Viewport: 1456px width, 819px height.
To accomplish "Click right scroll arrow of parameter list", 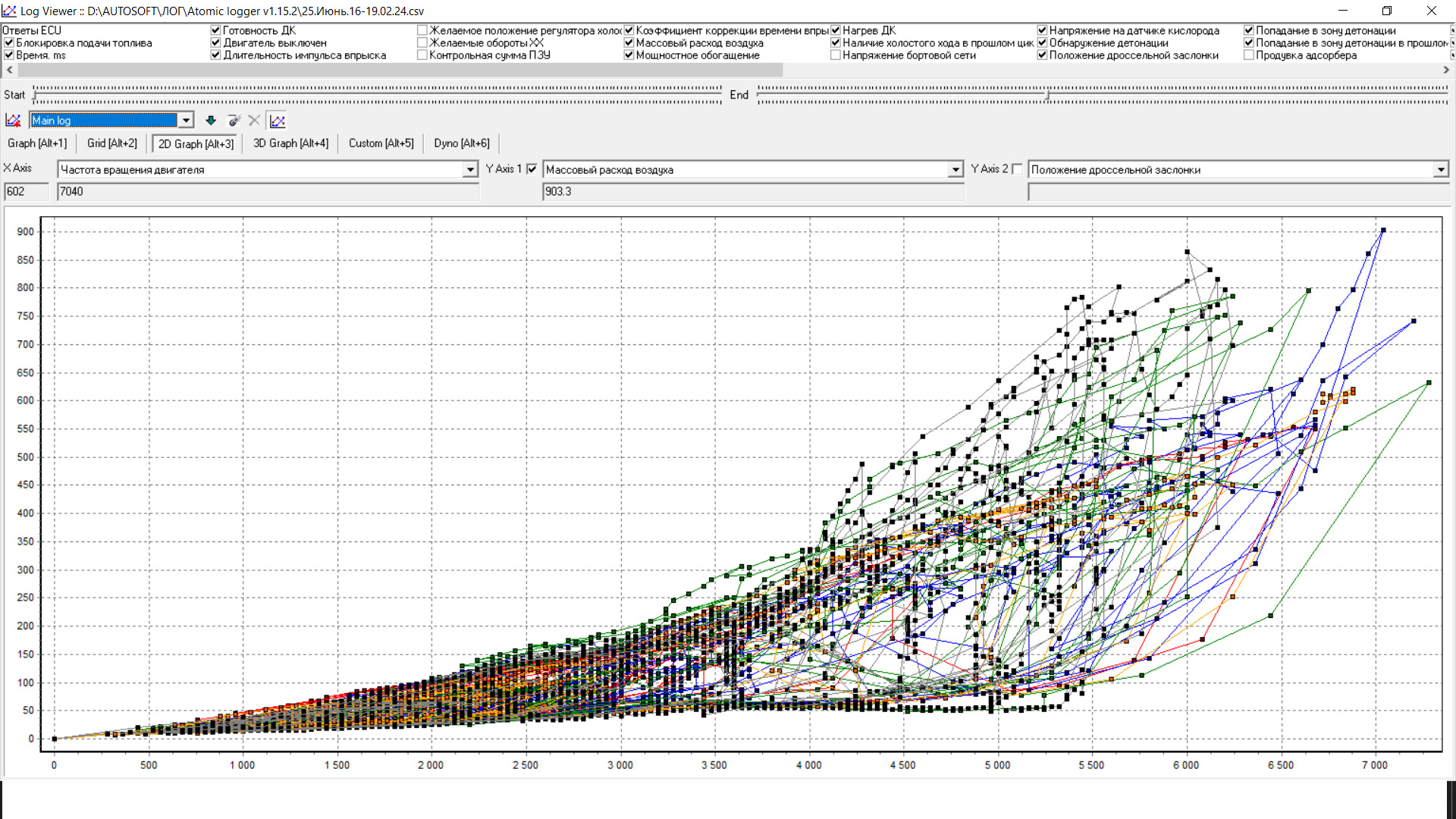I will point(1446,70).
